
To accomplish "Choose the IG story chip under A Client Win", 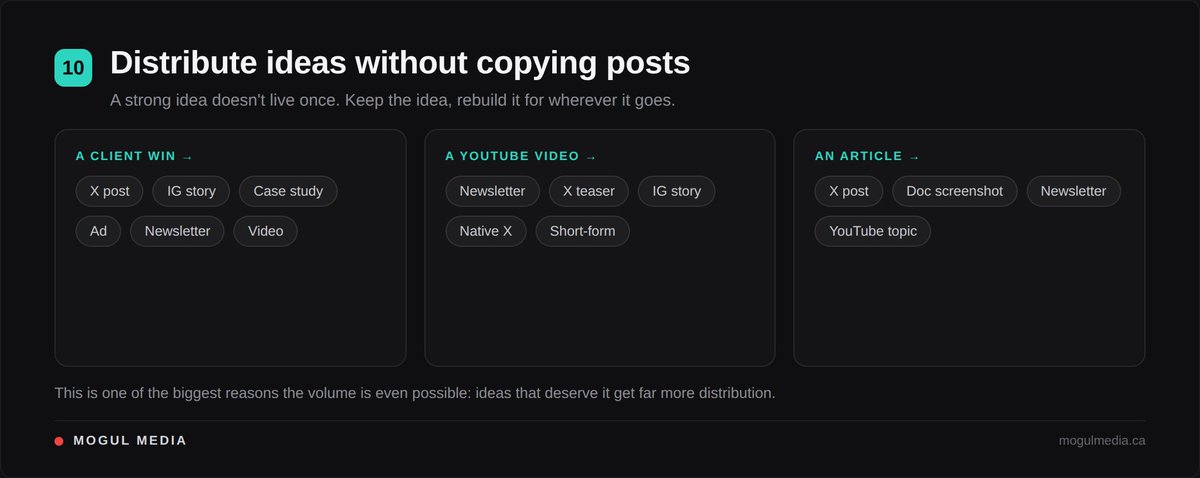I will pos(191,191).
